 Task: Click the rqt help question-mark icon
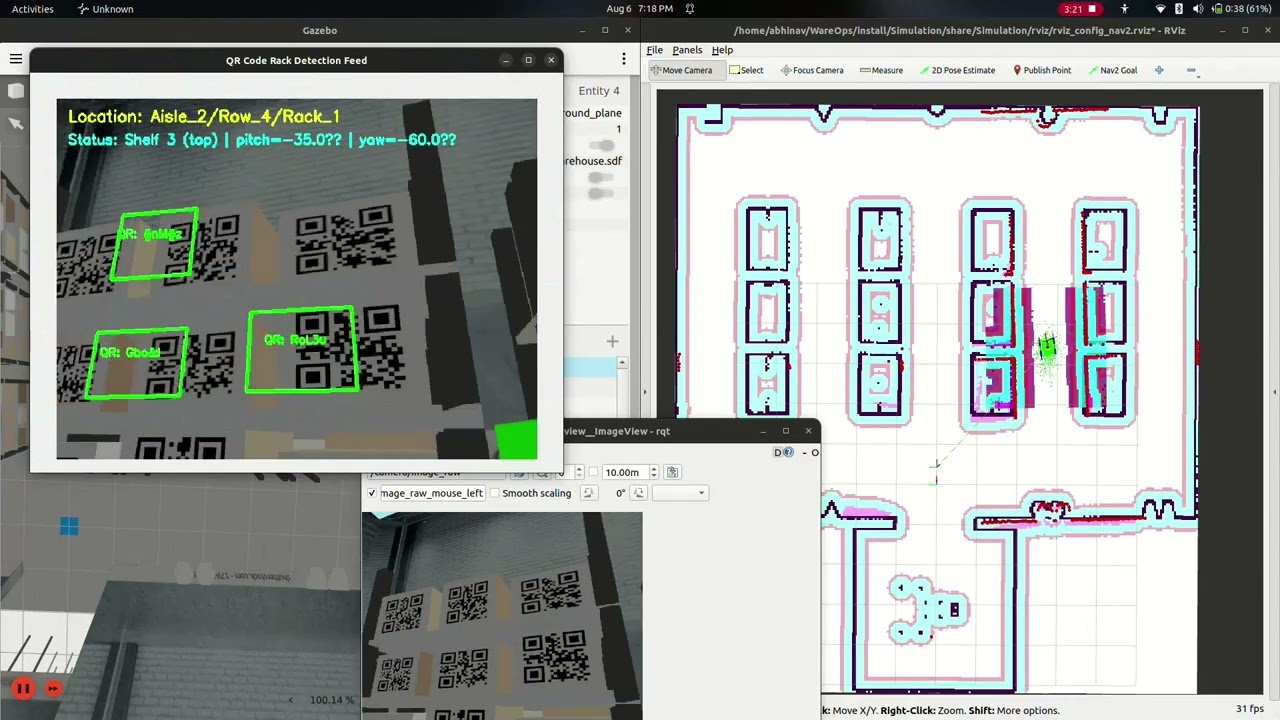click(789, 453)
